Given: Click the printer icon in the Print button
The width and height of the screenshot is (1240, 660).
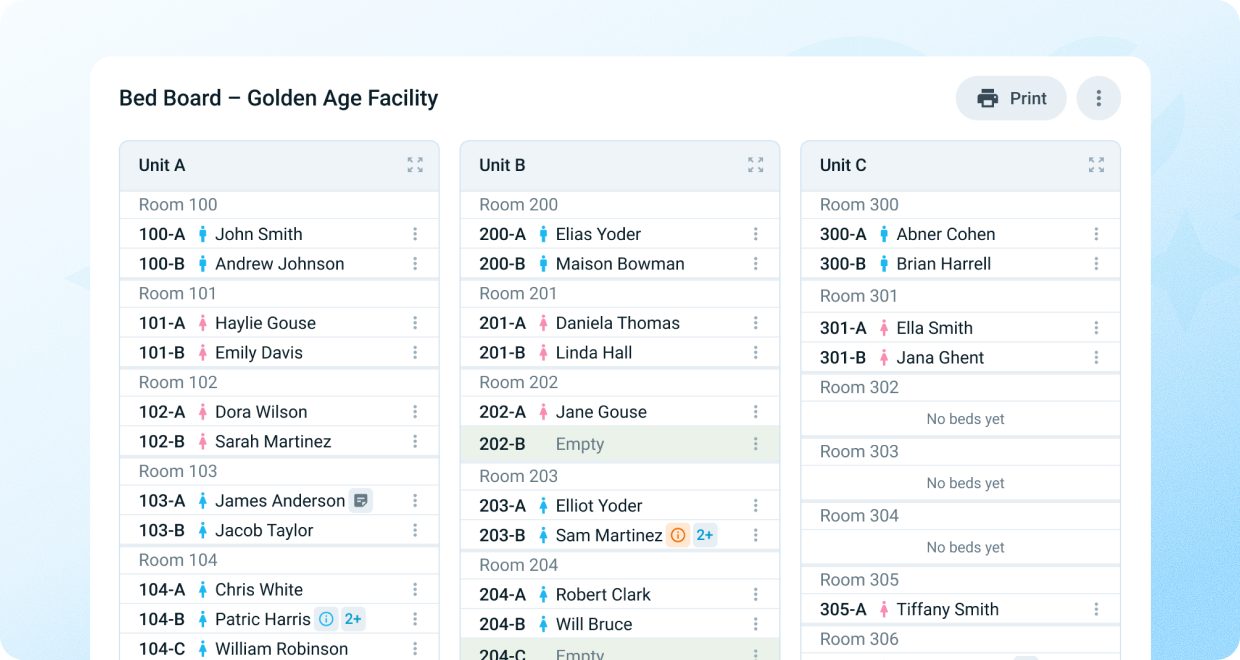Looking at the screenshot, I should (x=987, y=98).
